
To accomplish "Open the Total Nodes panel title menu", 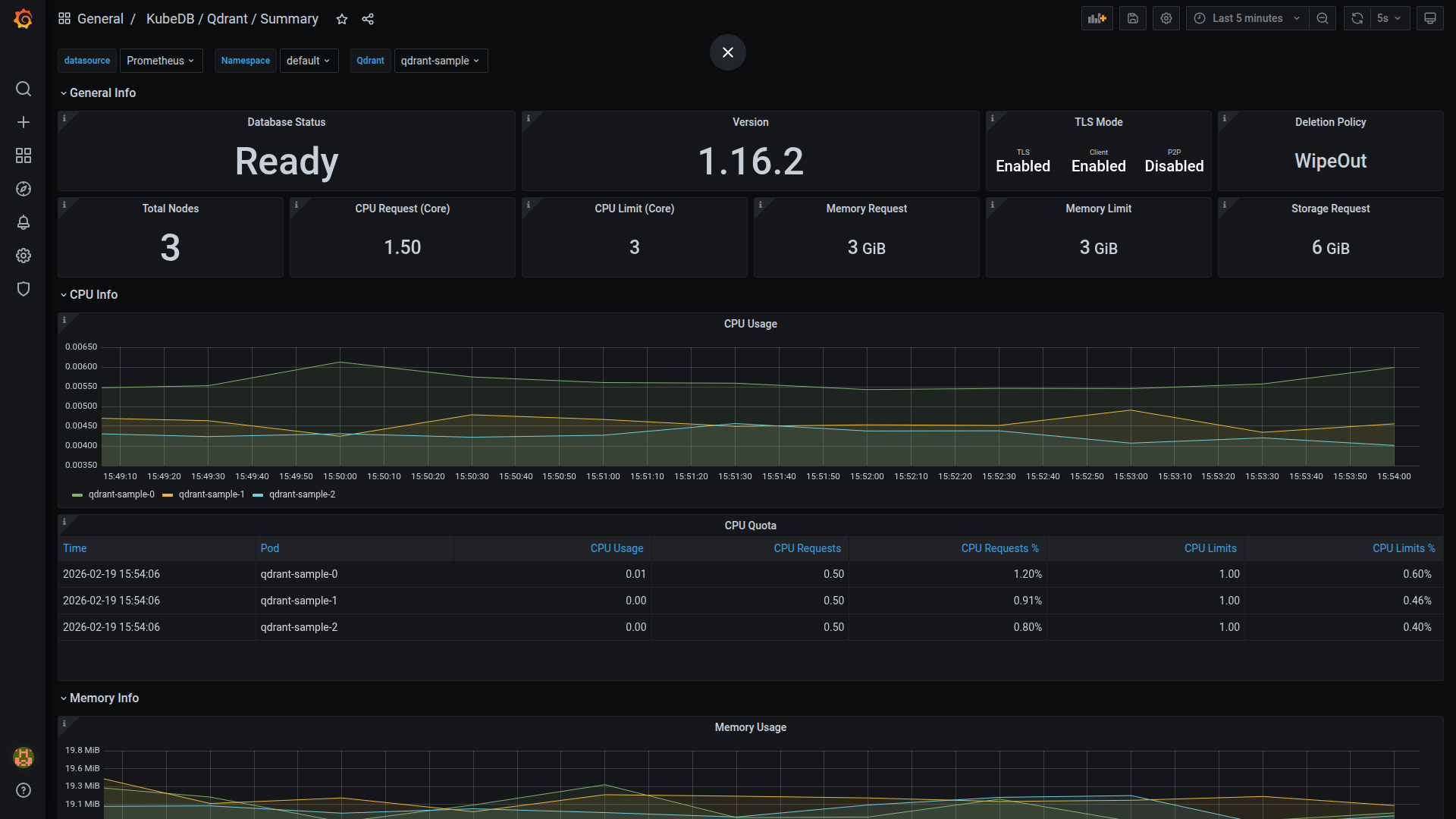I will click(170, 209).
